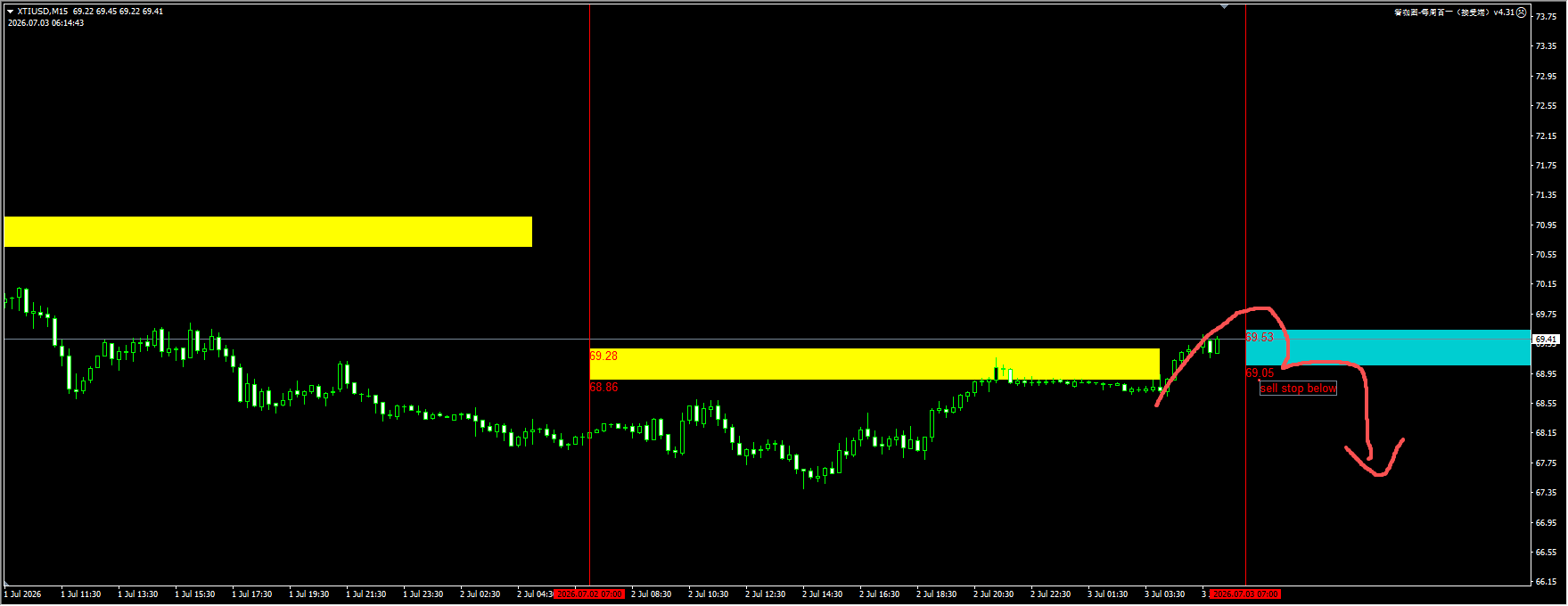This screenshot has width=1568, height=606.
Task: Click the red 2026.07.02 07:00 time marker
Action: click(x=589, y=594)
